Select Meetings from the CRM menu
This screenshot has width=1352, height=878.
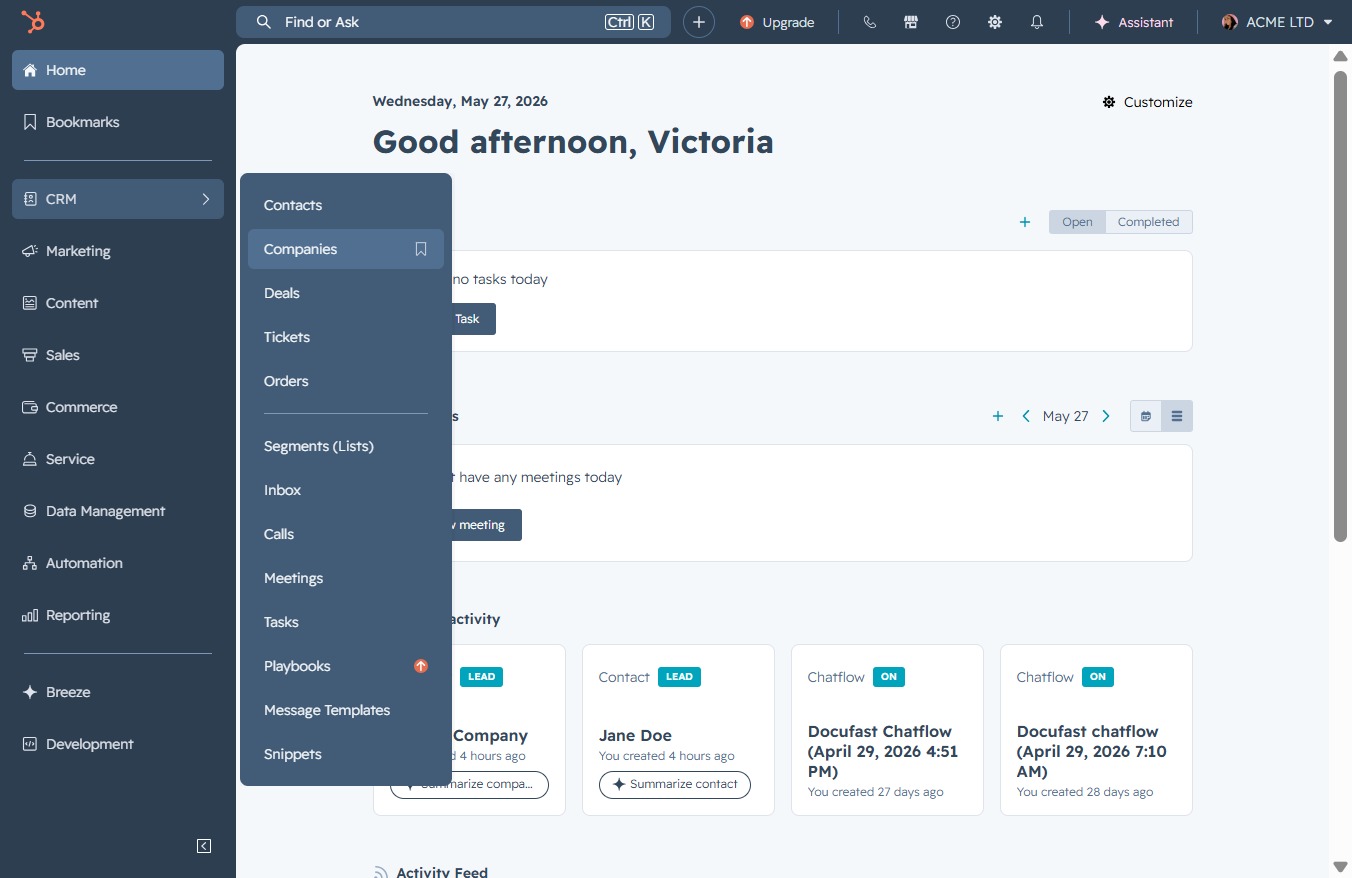tap(346, 578)
